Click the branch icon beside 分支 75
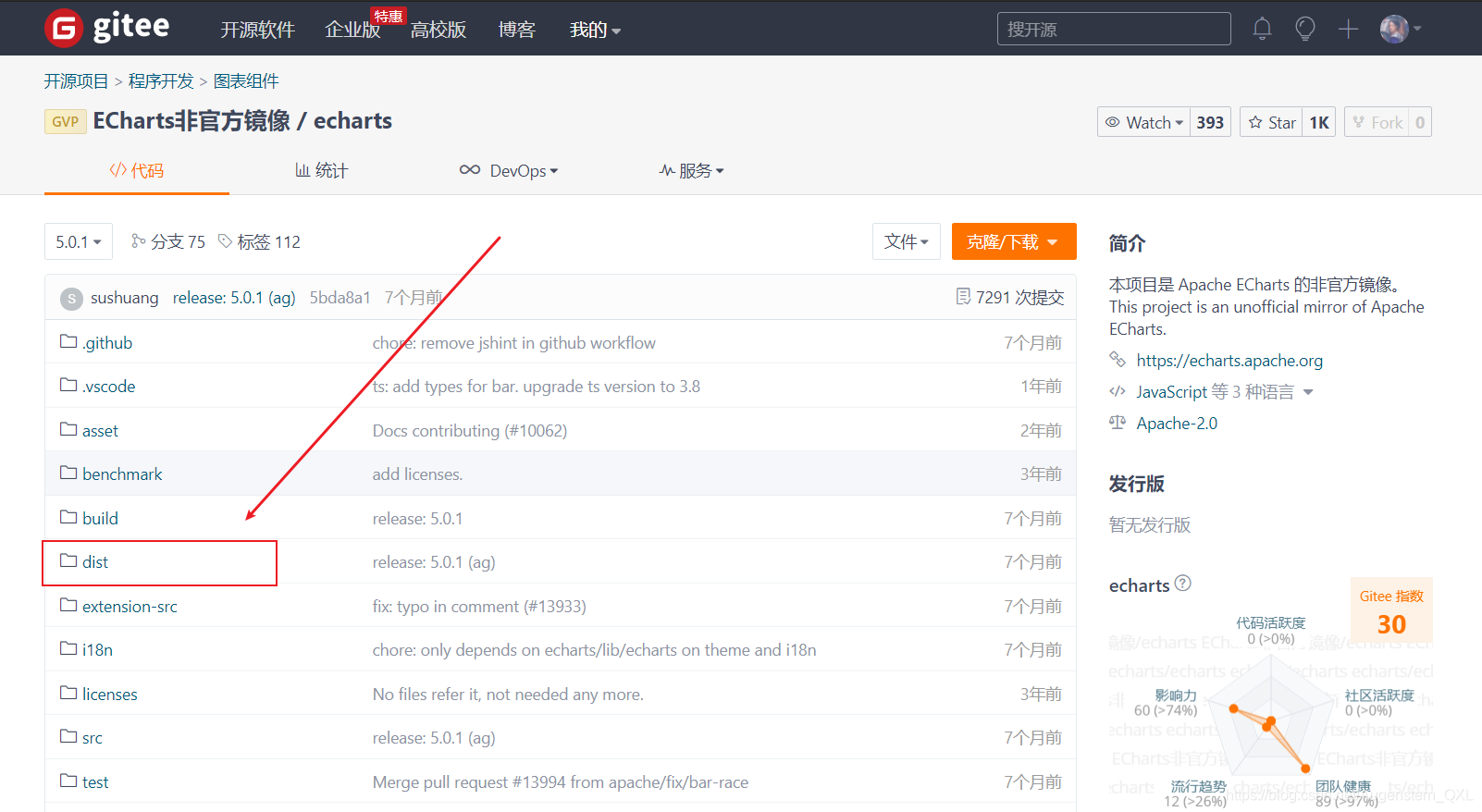Viewport: 1482px width, 812px height. [139, 241]
